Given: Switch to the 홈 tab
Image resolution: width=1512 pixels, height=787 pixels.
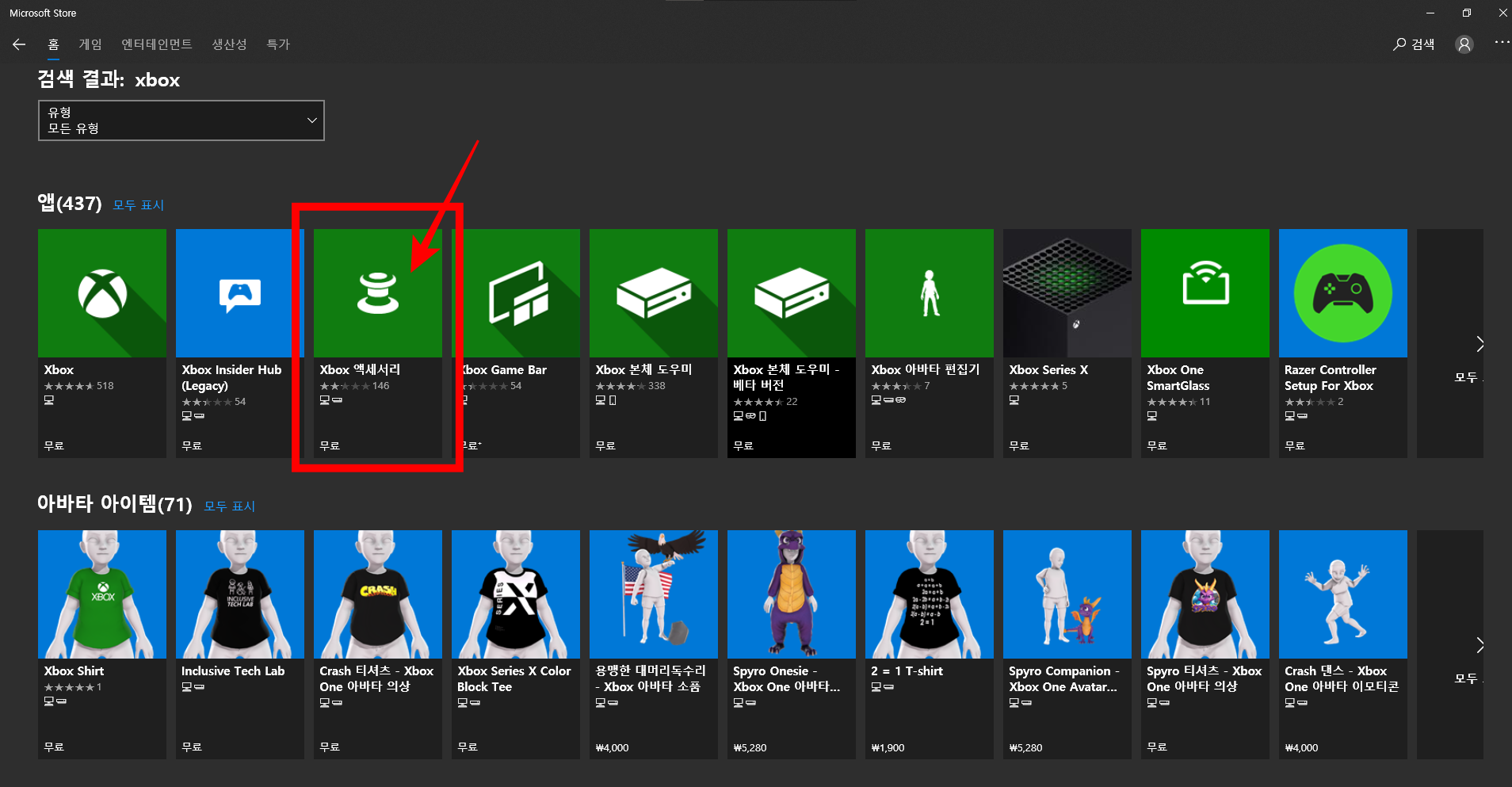Looking at the screenshot, I should pos(53,44).
